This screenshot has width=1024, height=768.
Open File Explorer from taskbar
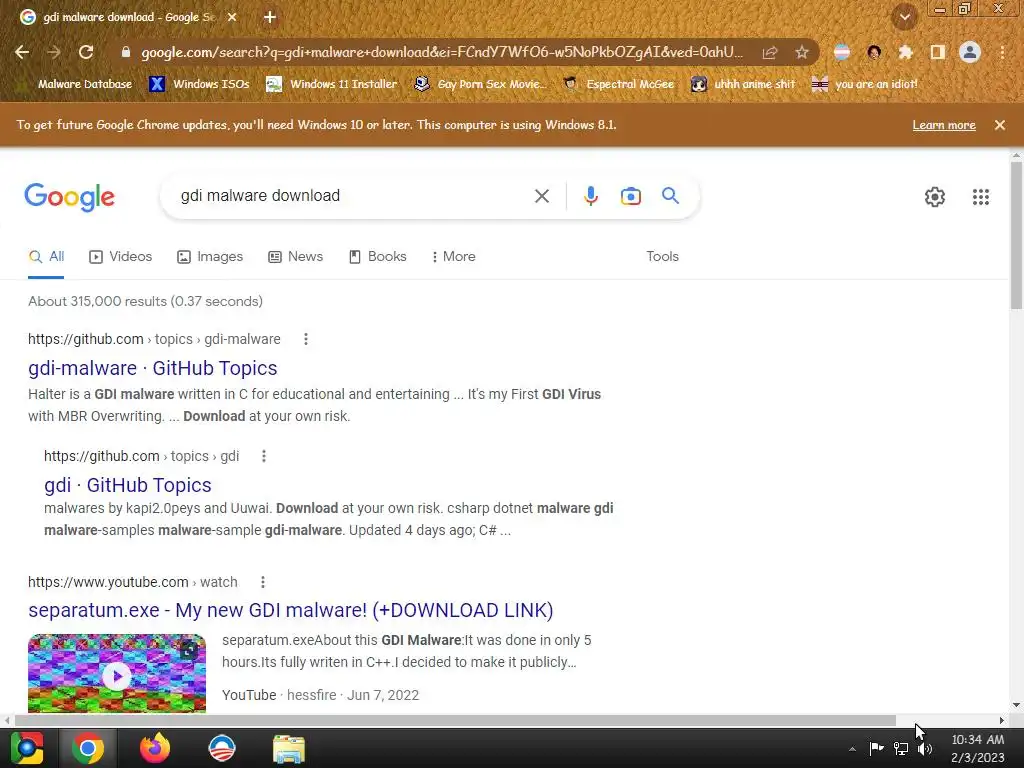(289, 749)
